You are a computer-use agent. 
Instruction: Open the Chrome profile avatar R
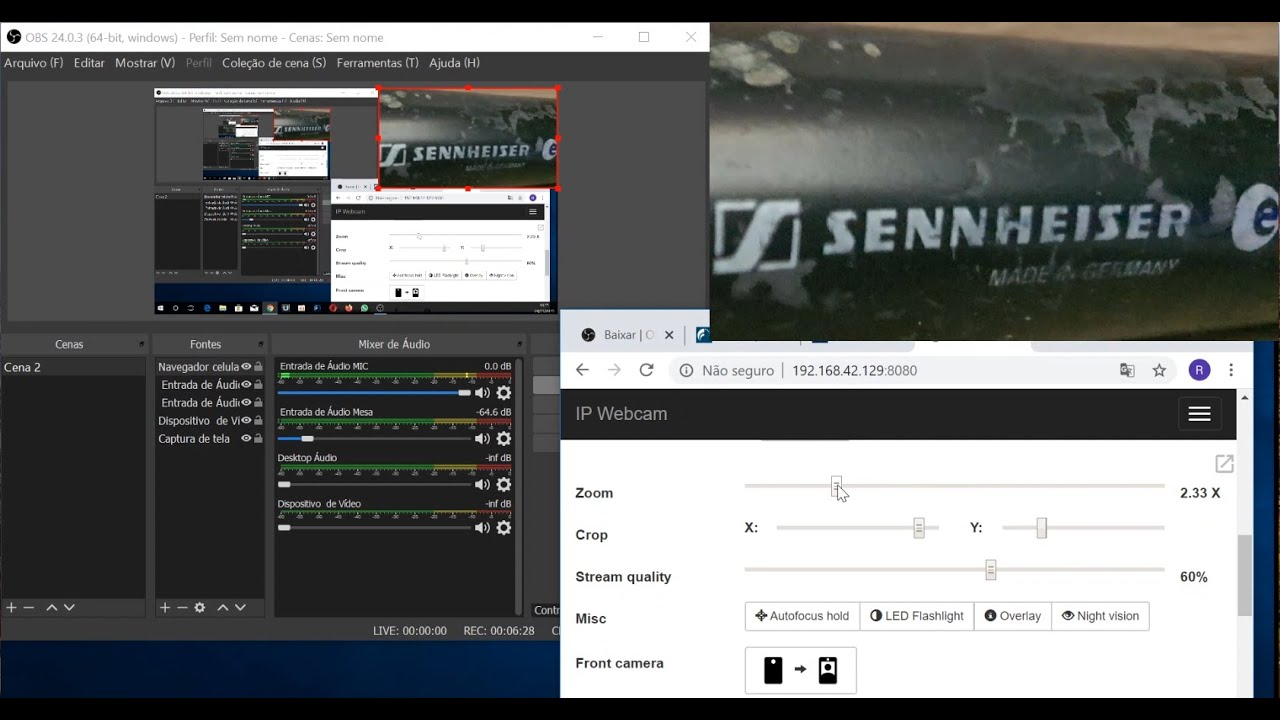point(1199,370)
